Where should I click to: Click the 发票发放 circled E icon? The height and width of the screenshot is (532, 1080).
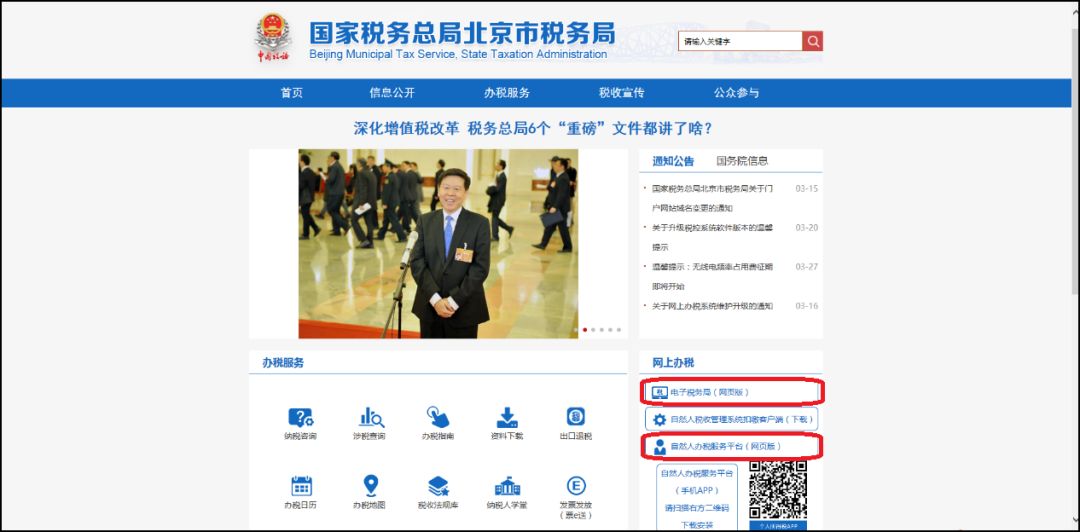(576, 486)
